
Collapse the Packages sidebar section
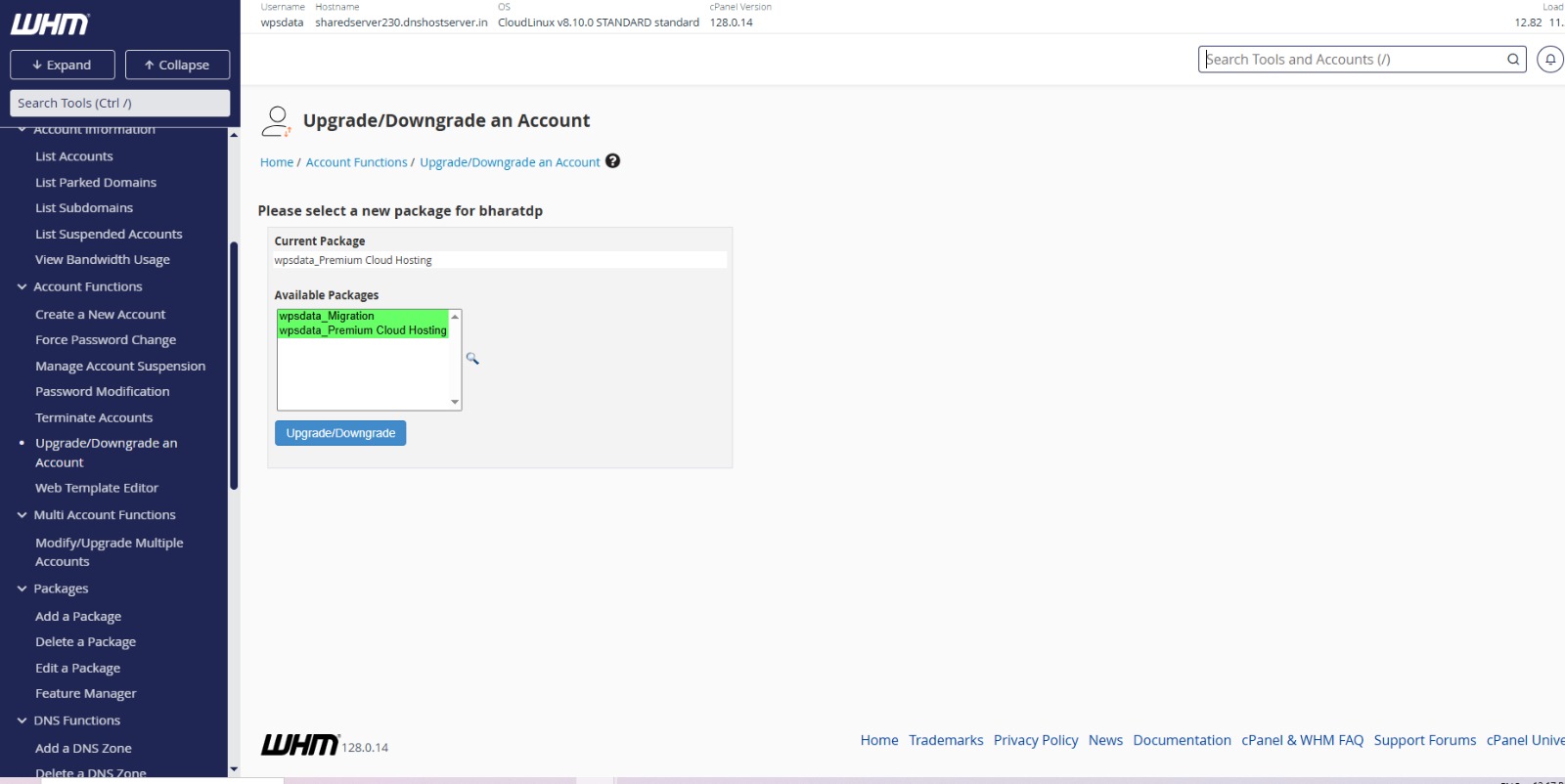(x=22, y=588)
